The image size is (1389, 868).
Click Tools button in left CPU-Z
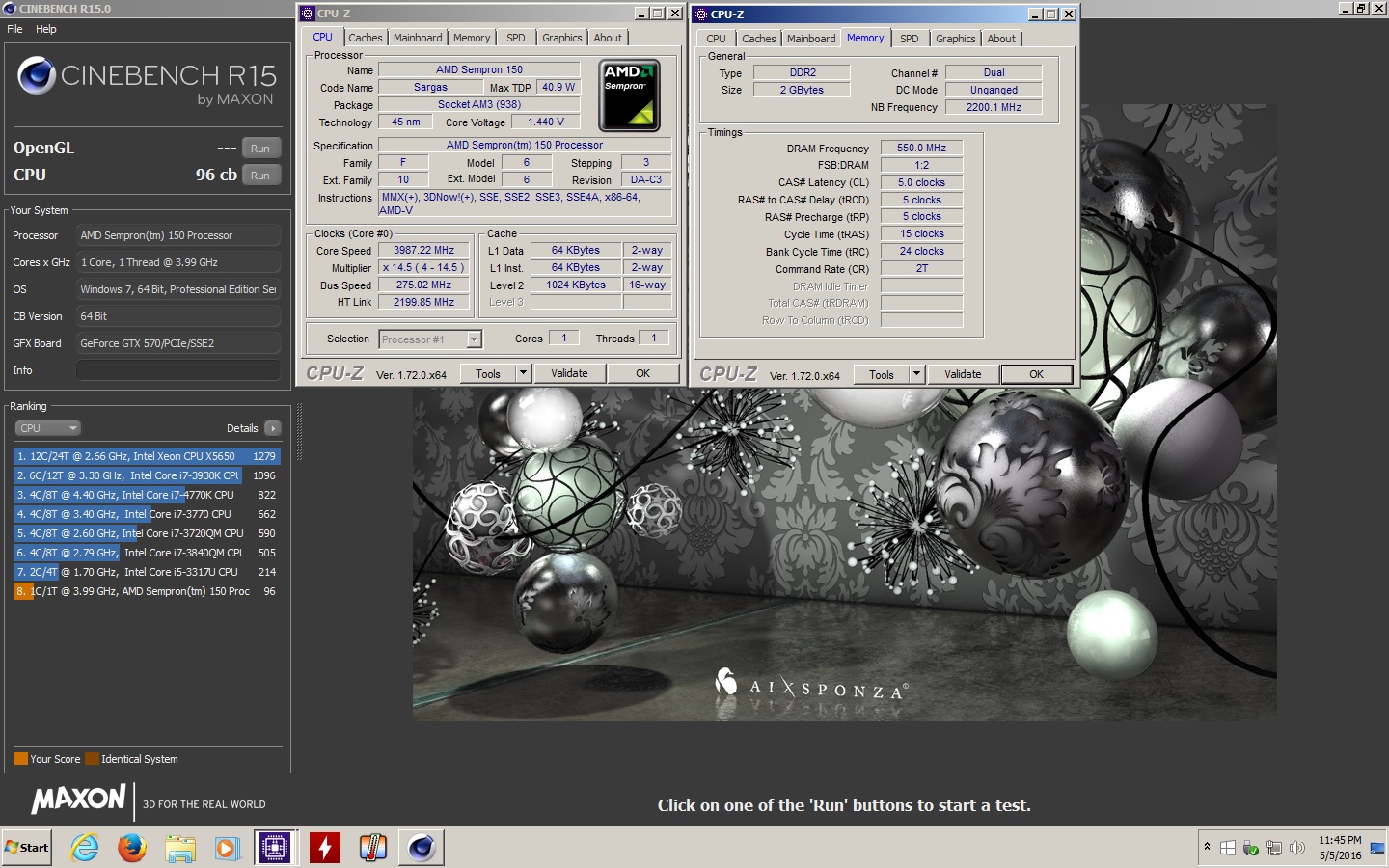(488, 373)
